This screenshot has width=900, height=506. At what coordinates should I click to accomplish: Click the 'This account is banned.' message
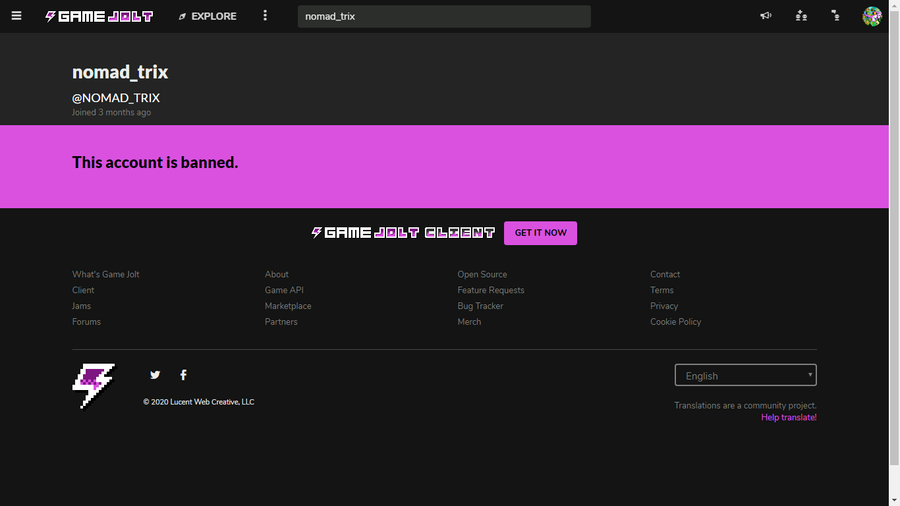click(155, 162)
